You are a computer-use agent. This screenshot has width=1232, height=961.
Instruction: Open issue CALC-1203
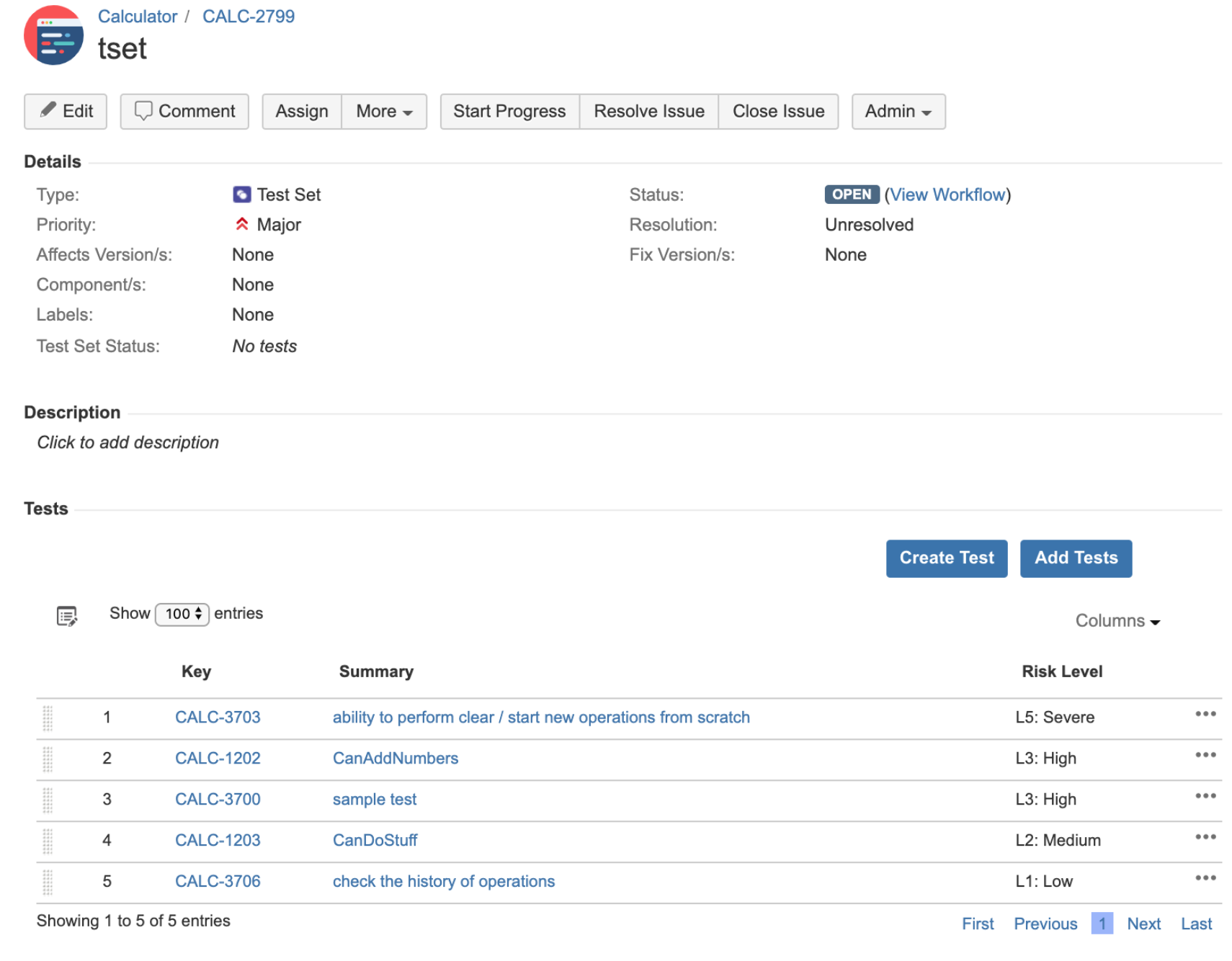(218, 841)
